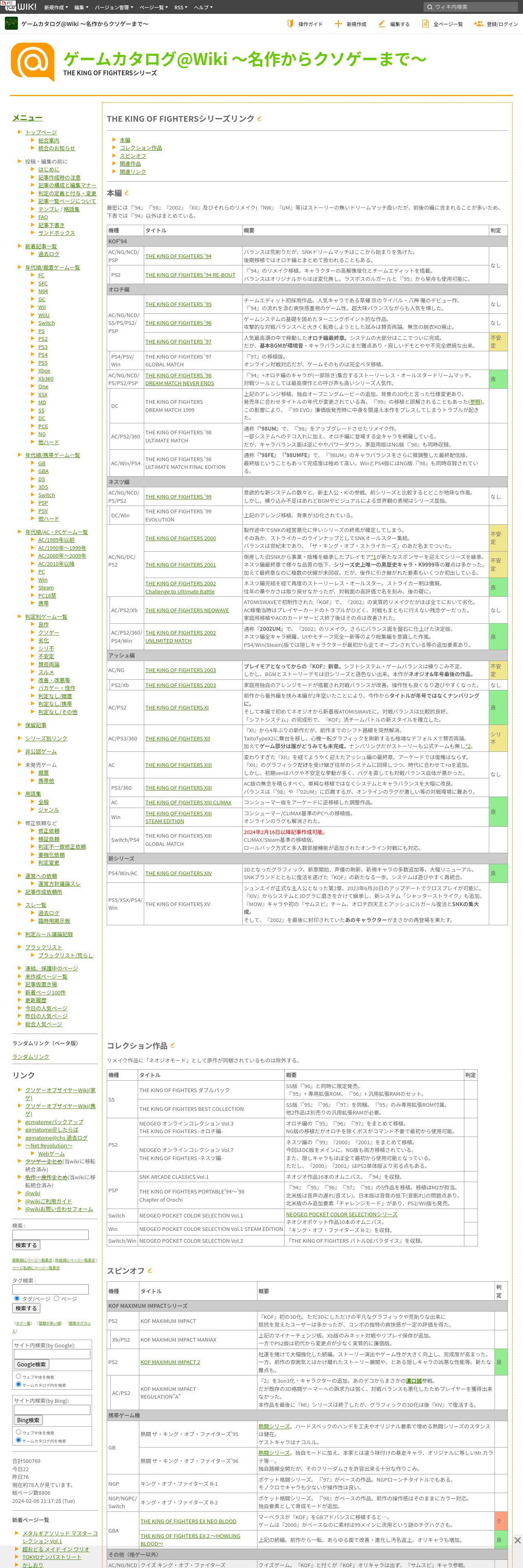This screenshot has width=523, height=1568.
Task: Open THE KING OF FIGHTERS EX NEO BLOOD
Action: 188,1520
